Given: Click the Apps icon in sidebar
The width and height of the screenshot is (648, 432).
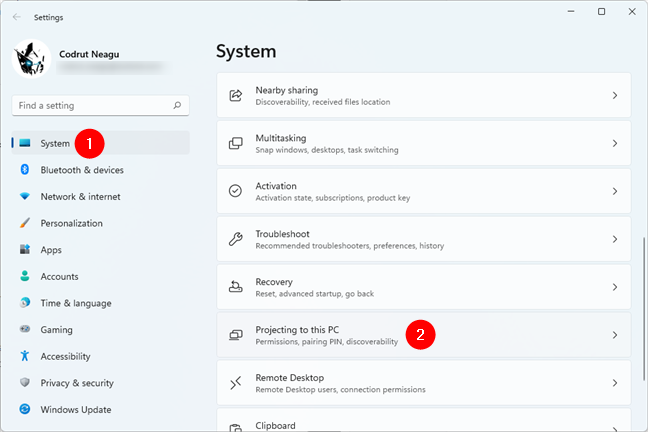Looking at the screenshot, I should tap(25, 249).
